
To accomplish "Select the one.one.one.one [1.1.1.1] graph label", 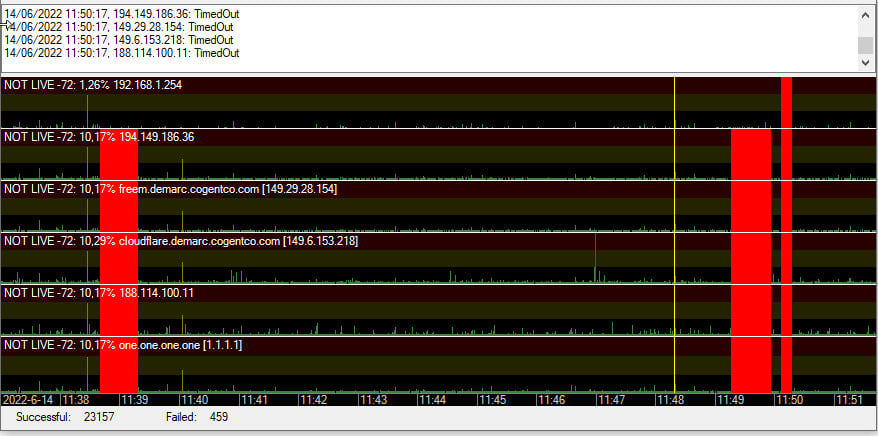I will pyautogui.click(x=122, y=345).
